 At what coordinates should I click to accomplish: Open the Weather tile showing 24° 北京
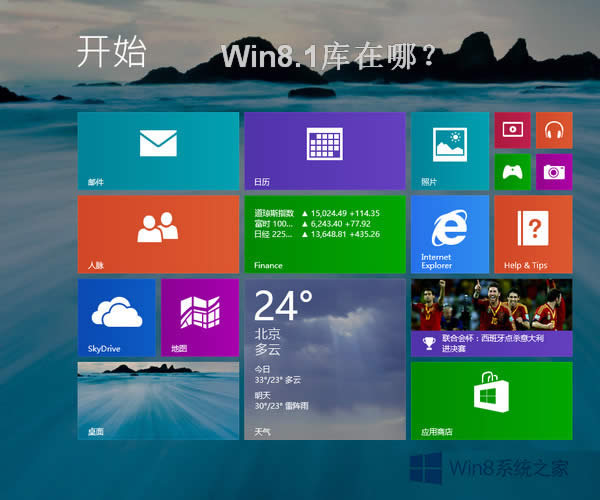coord(325,359)
